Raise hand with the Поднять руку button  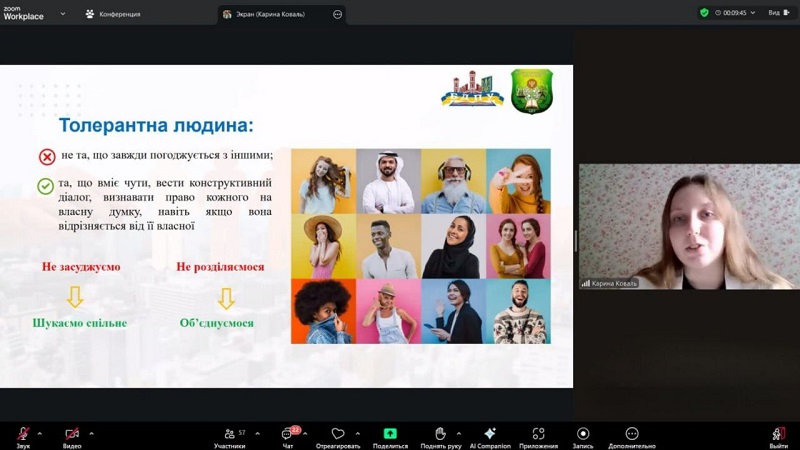point(440,434)
